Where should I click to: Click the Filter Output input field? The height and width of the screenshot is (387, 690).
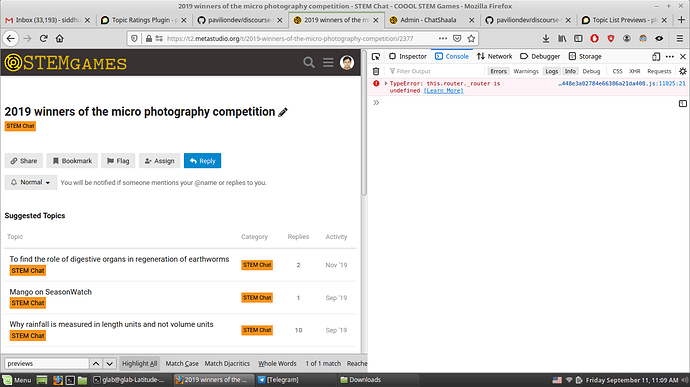tap(436, 71)
